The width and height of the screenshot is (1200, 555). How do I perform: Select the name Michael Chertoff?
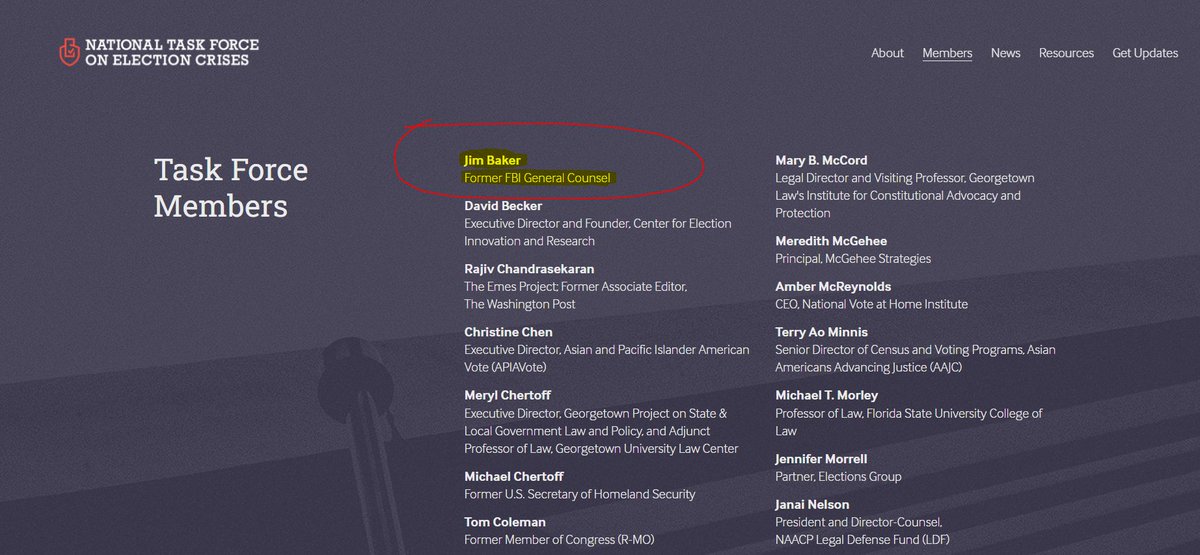pos(514,476)
